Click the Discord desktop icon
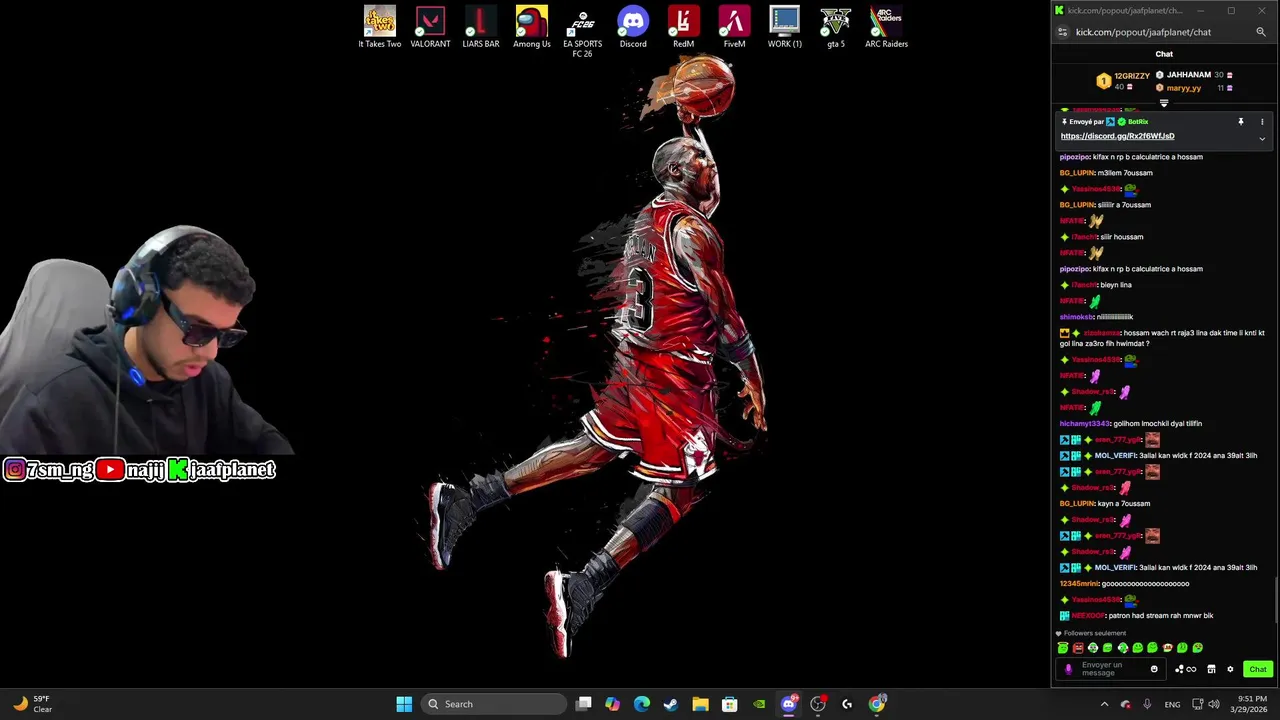 pyautogui.click(x=633, y=27)
